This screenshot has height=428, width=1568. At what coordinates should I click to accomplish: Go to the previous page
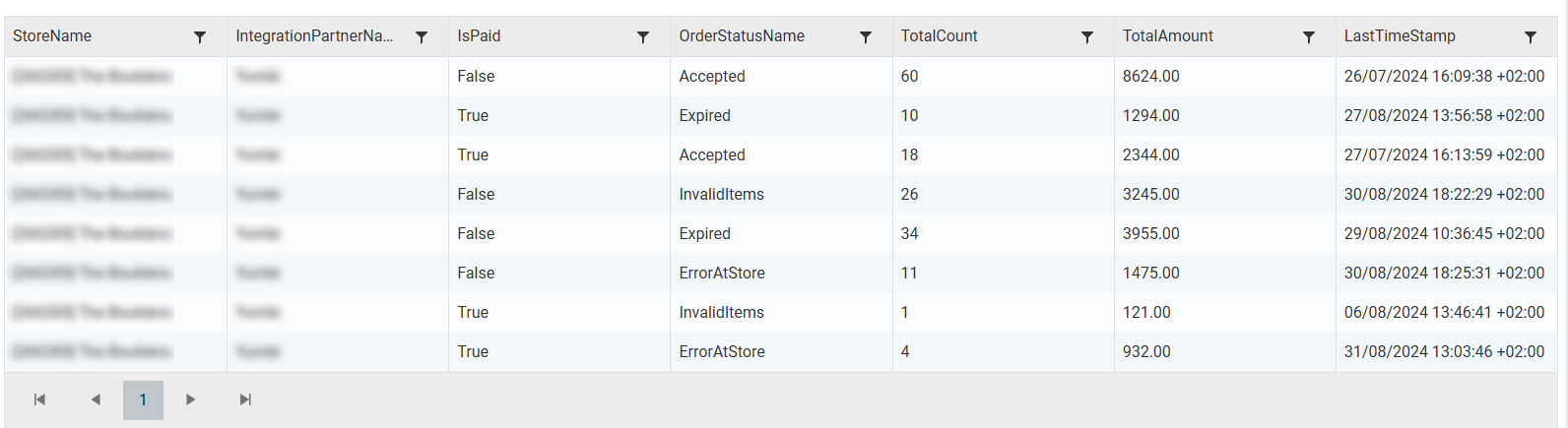[x=96, y=399]
